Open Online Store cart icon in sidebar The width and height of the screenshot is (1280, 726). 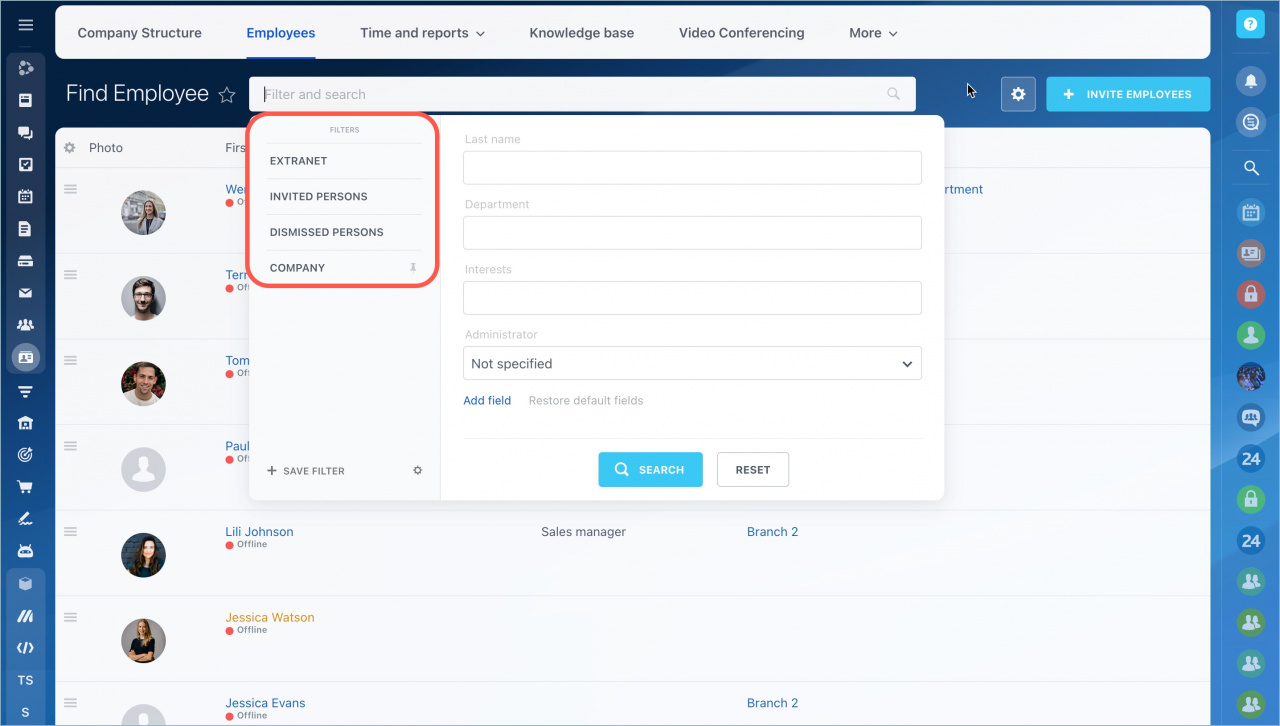tap(25, 487)
